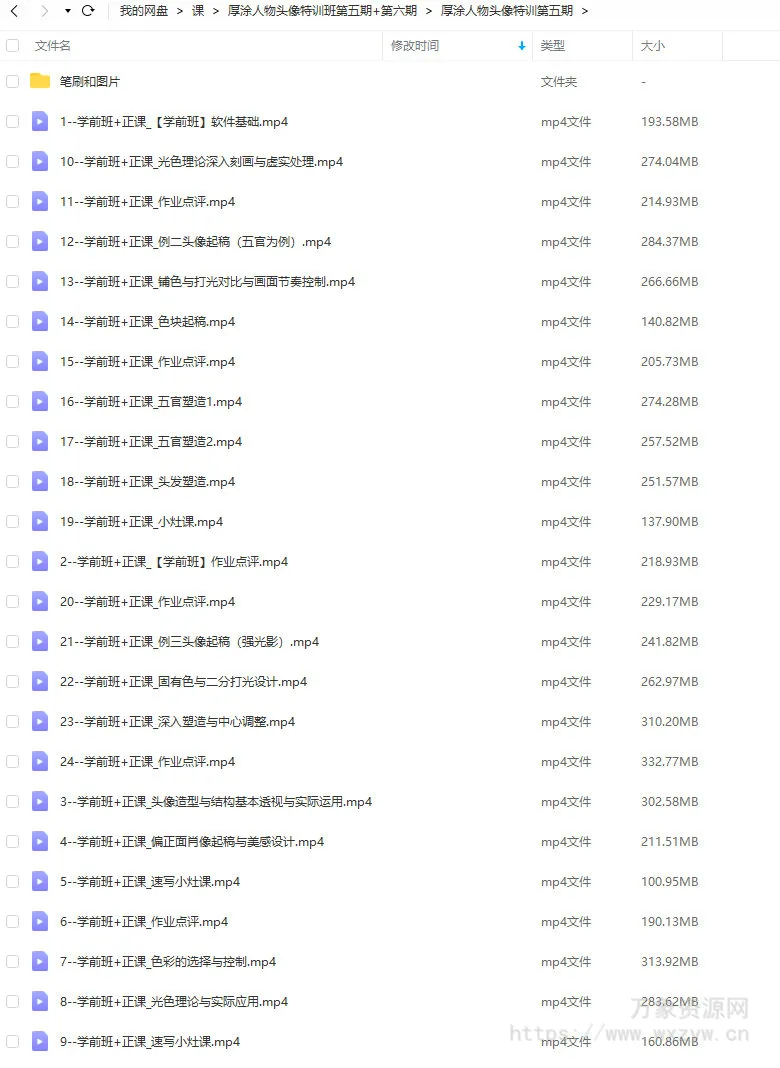Screen dimensions: 780x1068
Task: Toggle sort direction arrow on 修改时间
Action: pos(522,46)
